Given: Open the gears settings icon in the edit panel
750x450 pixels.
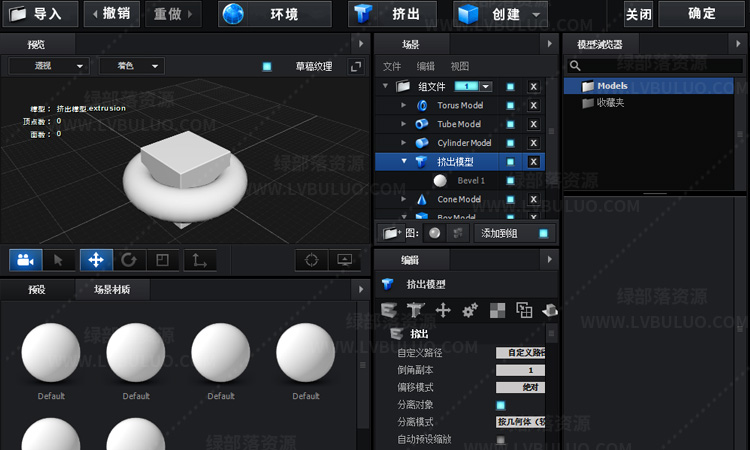Looking at the screenshot, I should [470, 310].
